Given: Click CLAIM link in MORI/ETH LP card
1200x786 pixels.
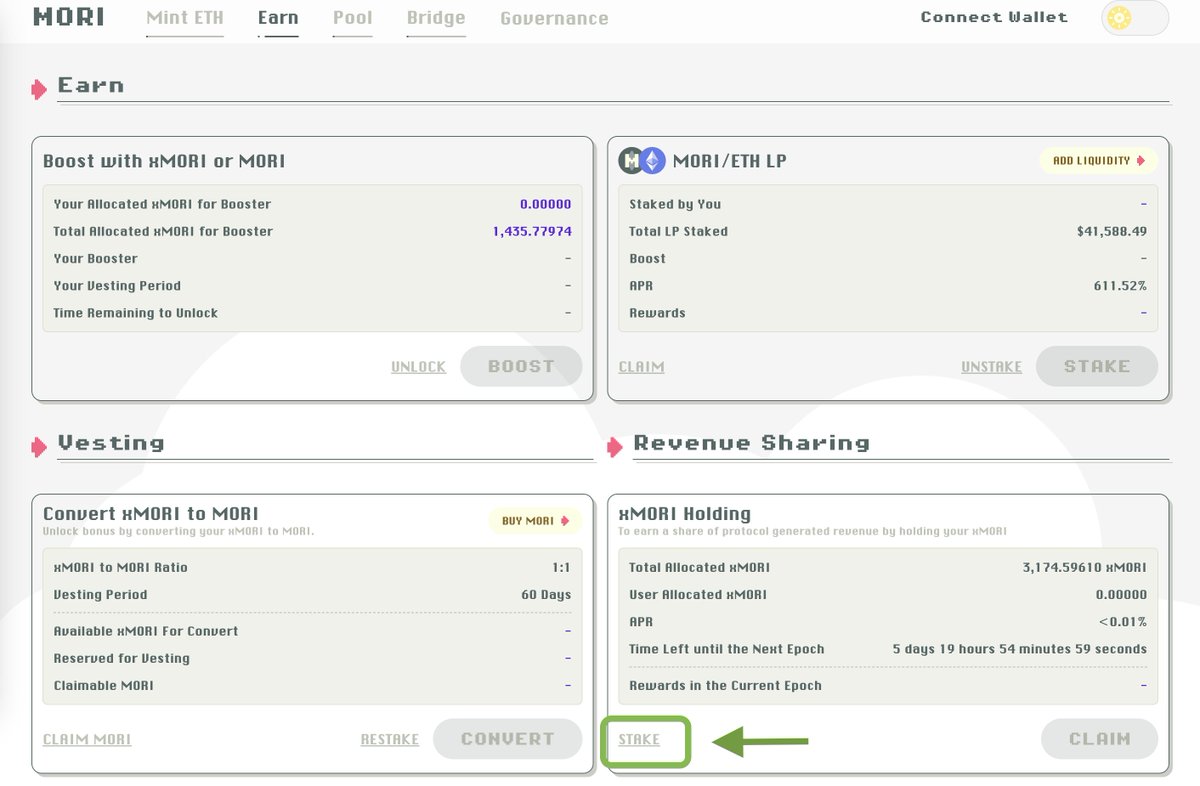Looking at the screenshot, I should pyautogui.click(x=641, y=367).
